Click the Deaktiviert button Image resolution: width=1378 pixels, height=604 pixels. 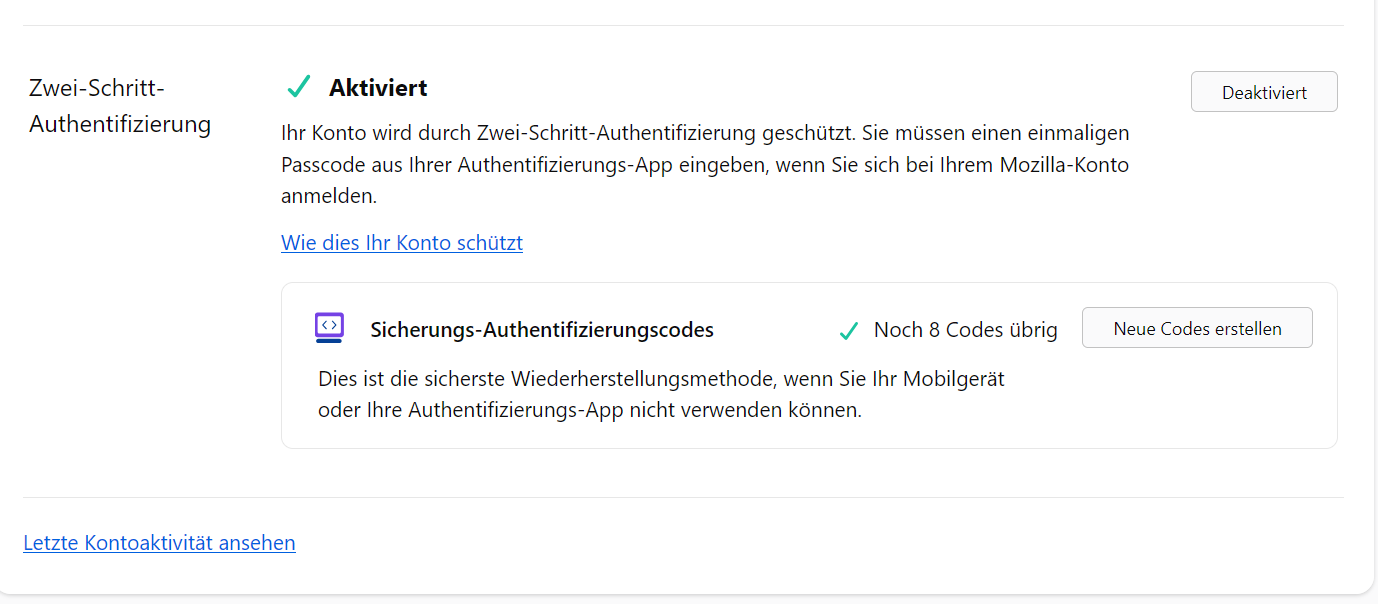coord(1264,92)
